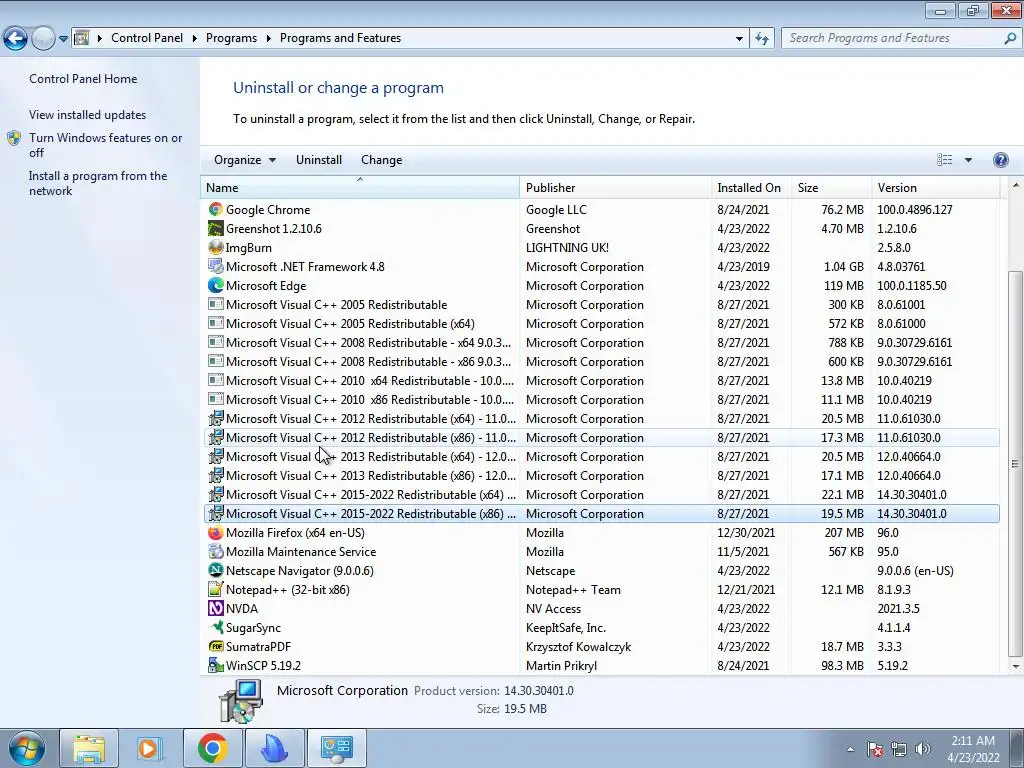1024x768 pixels.
Task: Sort the list by Name column
Action: 360,187
